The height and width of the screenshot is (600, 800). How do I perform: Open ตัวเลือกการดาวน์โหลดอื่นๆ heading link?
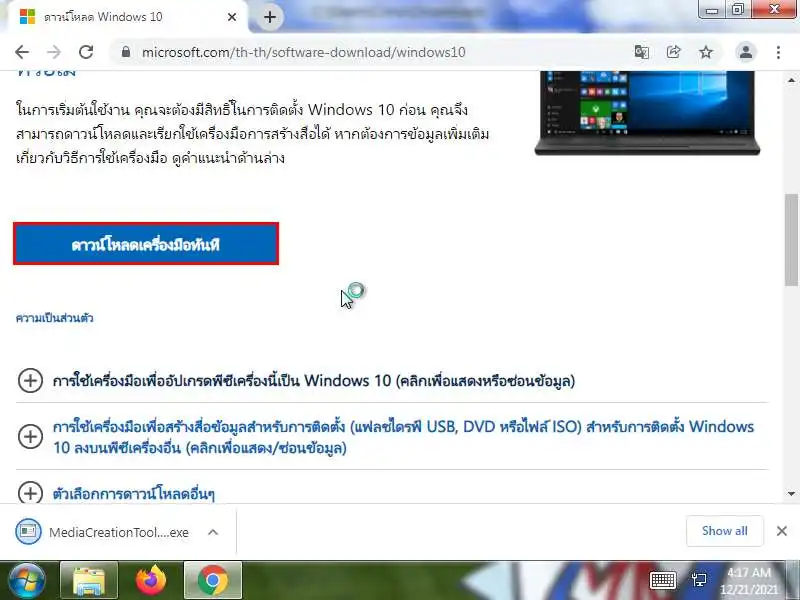click(x=134, y=494)
